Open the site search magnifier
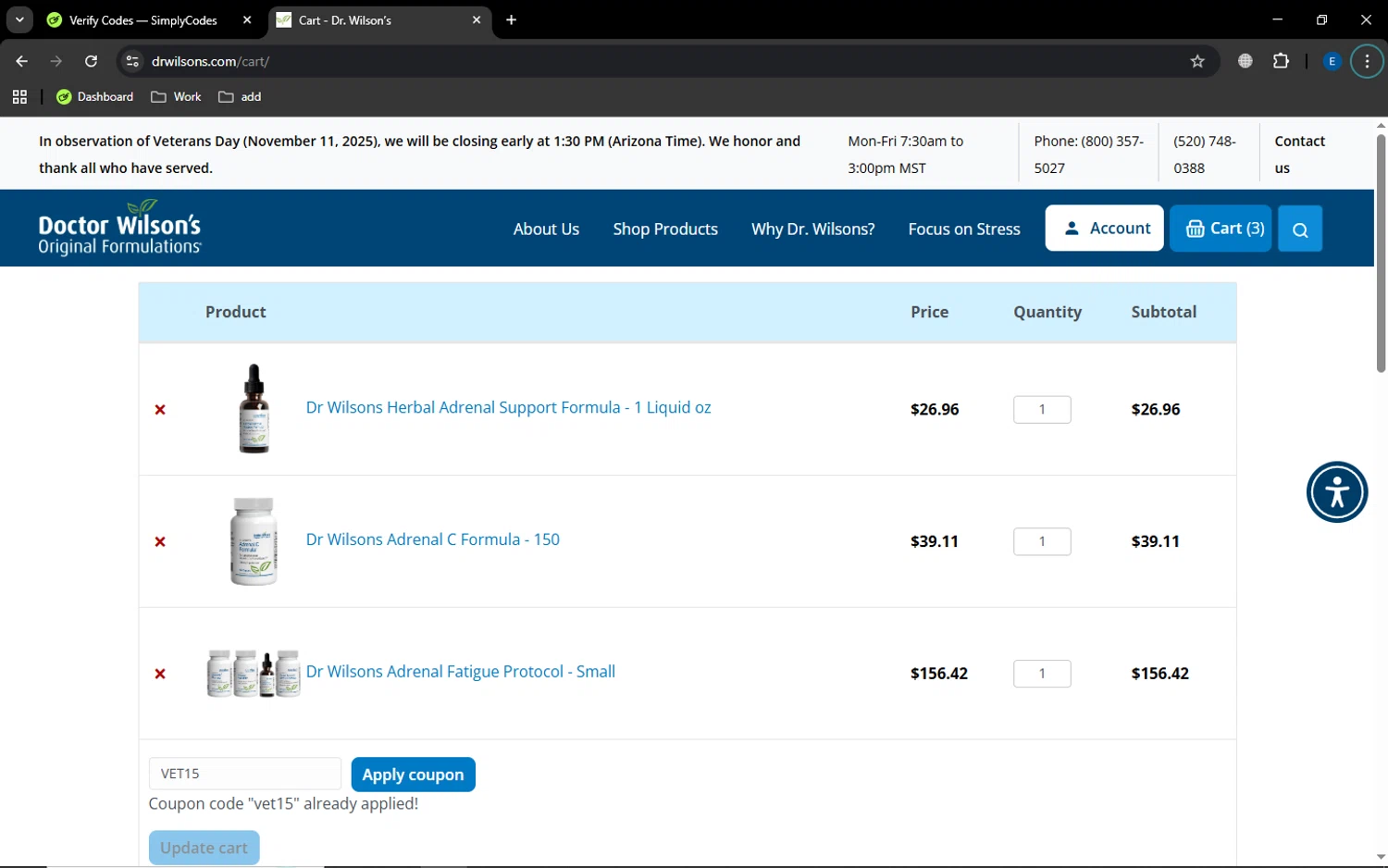The image size is (1388, 868). pyautogui.click(x=1300, y=229)
